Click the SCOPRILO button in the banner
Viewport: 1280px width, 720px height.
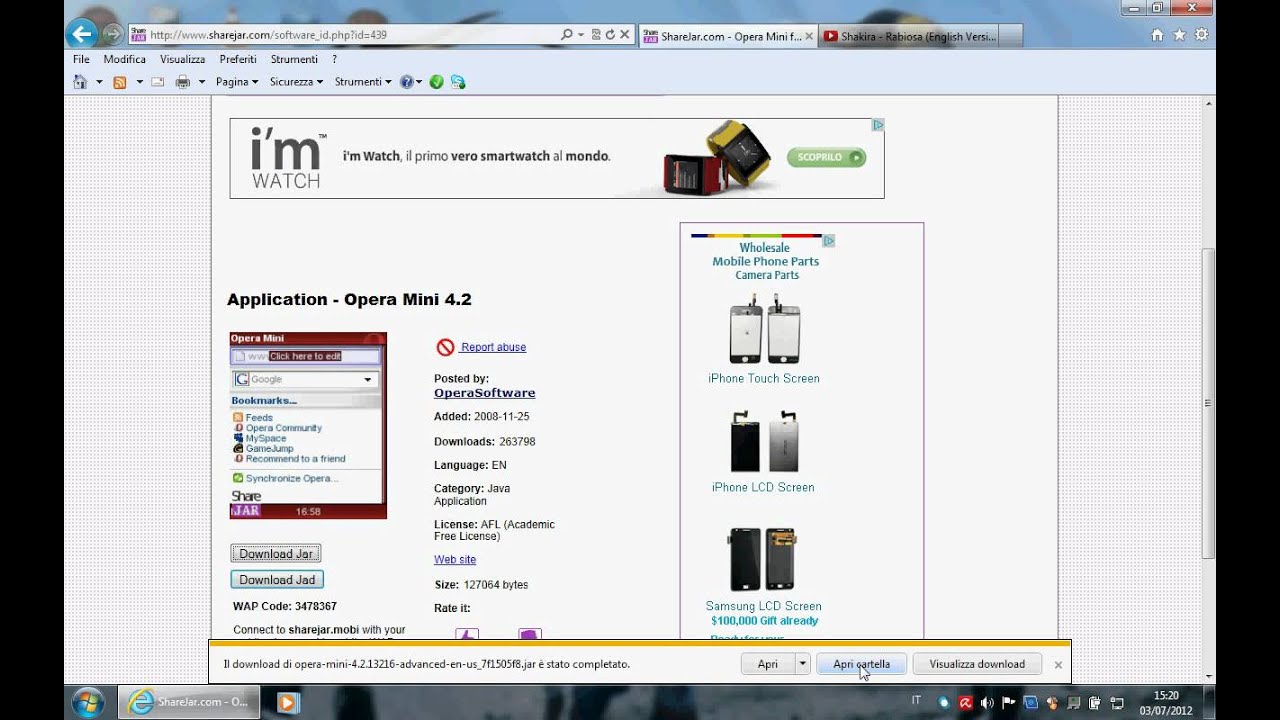[826, 157]
